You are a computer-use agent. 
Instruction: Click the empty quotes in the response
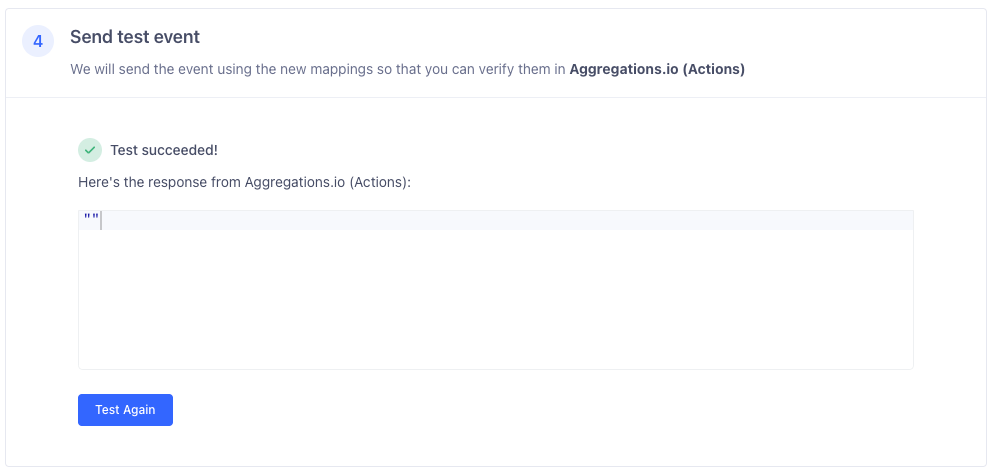pos(91,220)
